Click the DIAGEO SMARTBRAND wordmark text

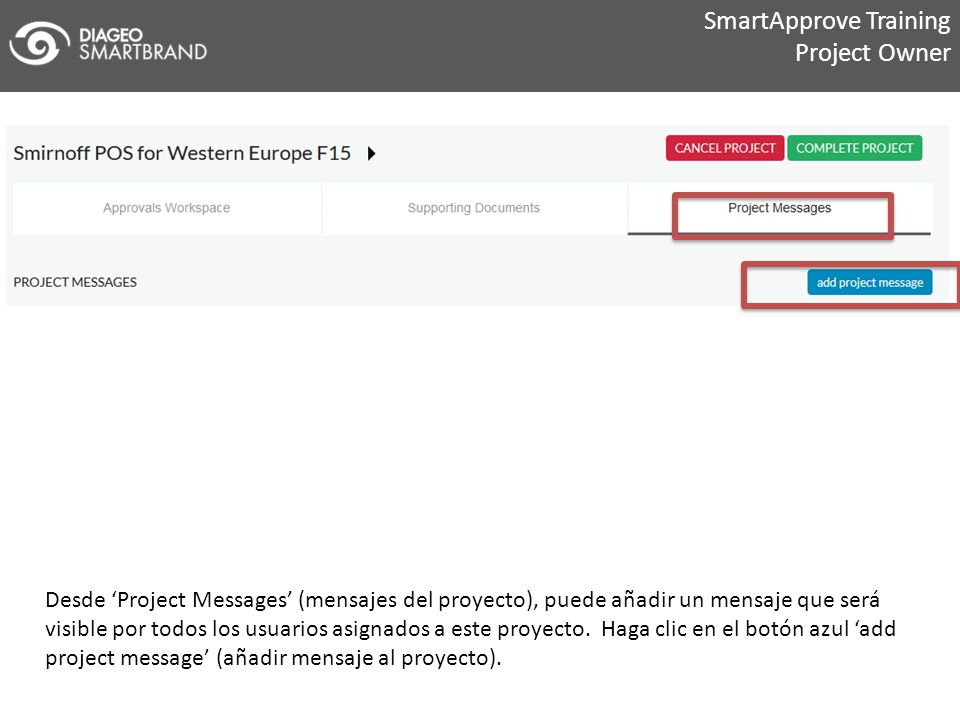143,44
